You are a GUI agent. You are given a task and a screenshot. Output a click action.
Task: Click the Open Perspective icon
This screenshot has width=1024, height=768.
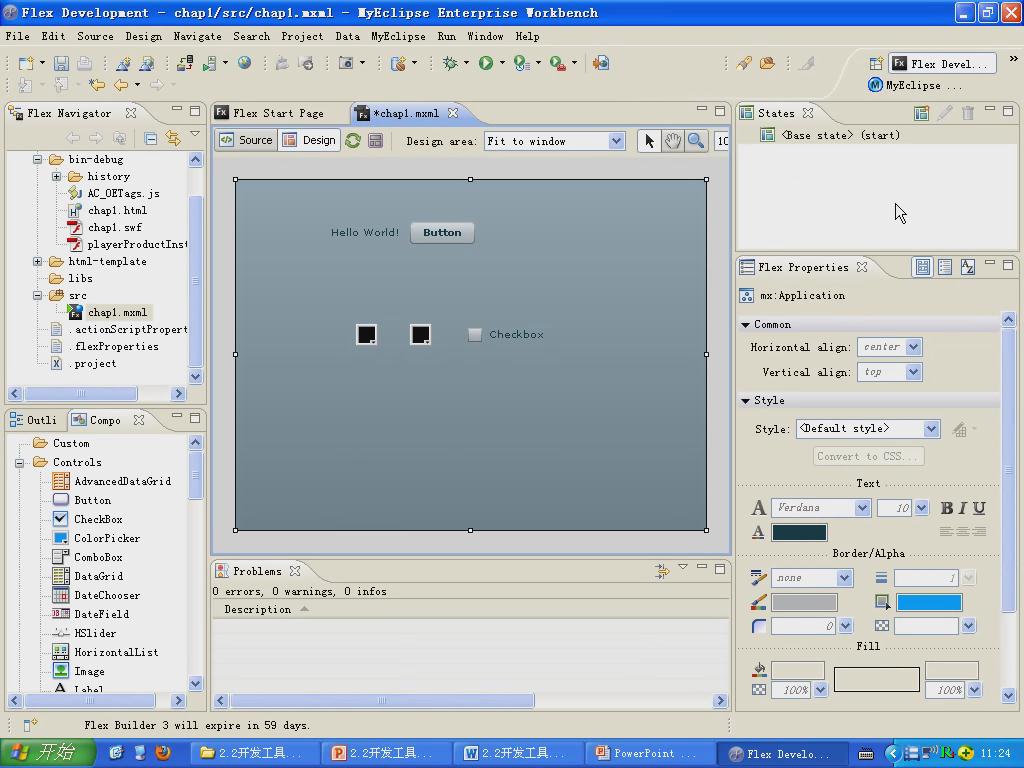(x=876, y=63)
